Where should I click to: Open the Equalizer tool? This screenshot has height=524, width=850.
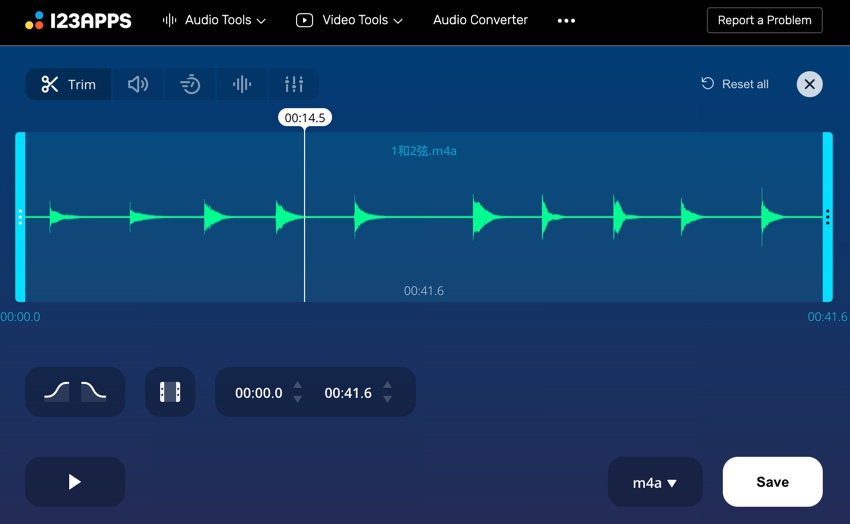pos(293,84)
